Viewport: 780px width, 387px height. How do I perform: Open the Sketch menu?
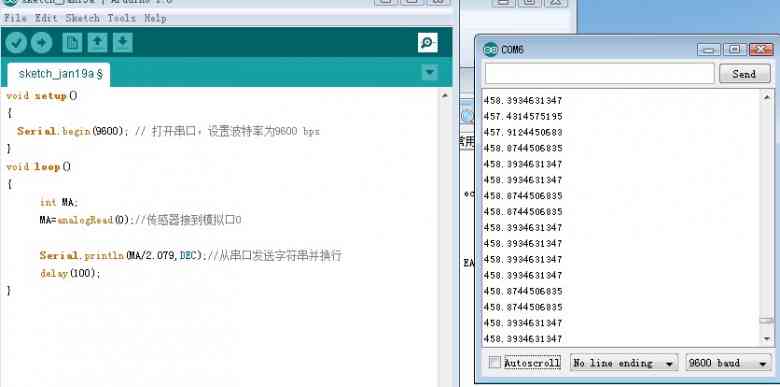point(83,18)
